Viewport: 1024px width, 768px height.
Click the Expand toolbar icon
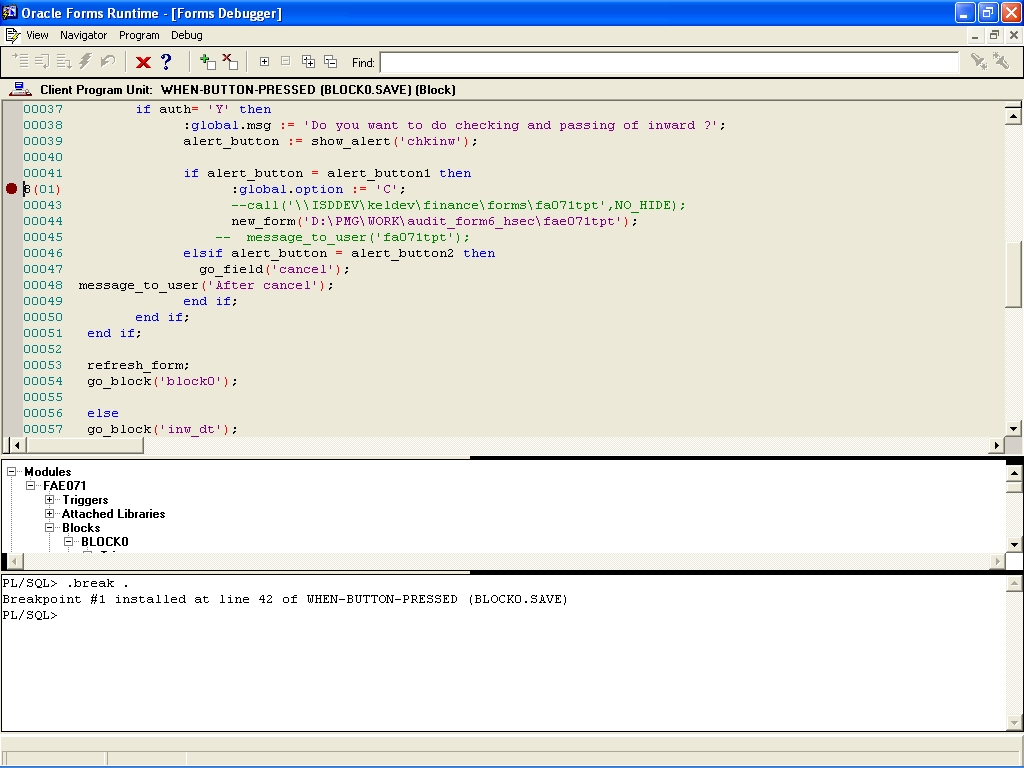pyautogui.click(x=264, y=62)
